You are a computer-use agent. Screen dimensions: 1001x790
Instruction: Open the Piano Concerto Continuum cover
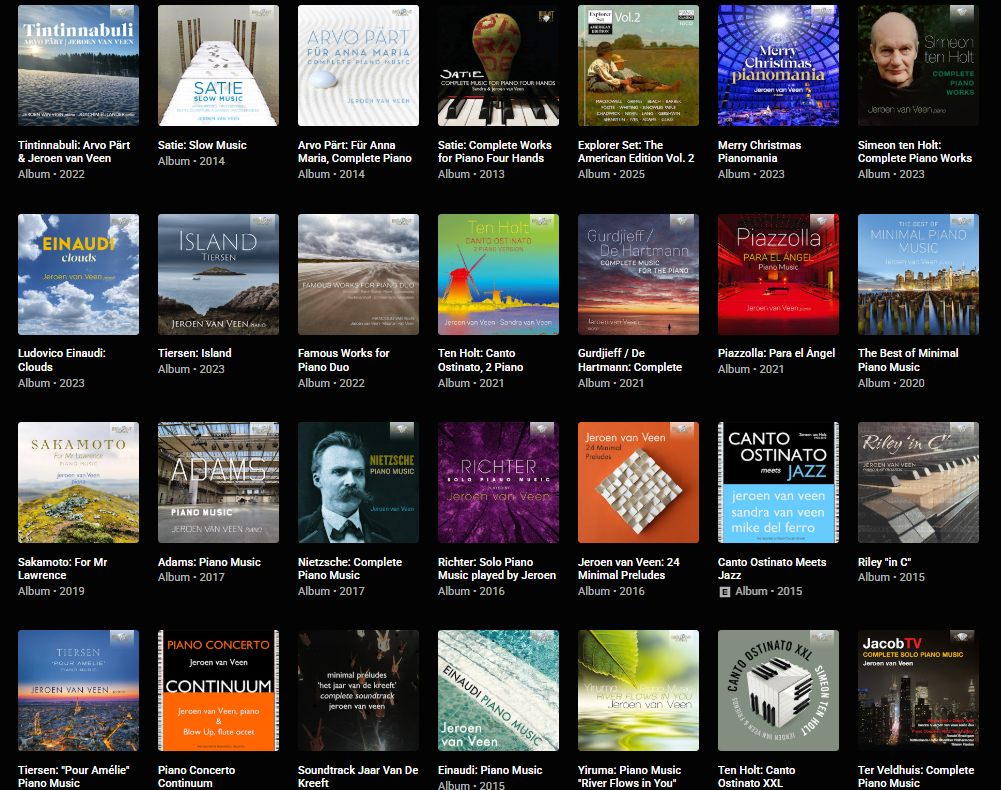(x=218, y=690)
